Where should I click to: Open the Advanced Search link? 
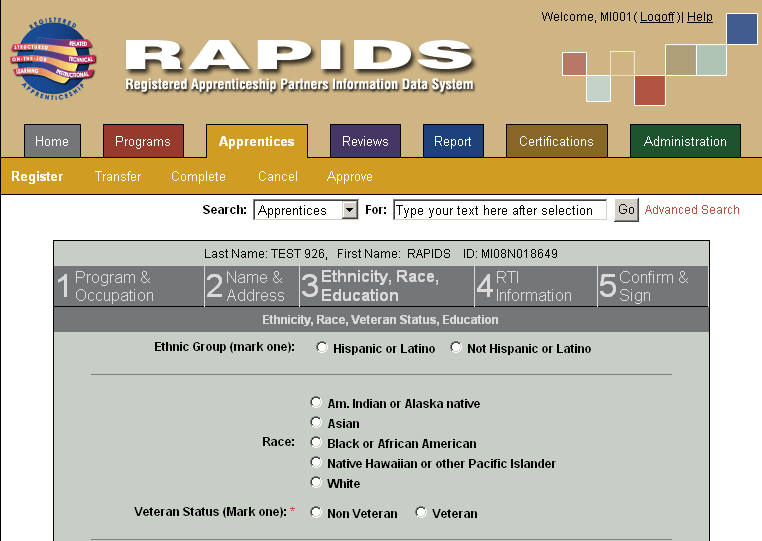click(x=692, y=210)
